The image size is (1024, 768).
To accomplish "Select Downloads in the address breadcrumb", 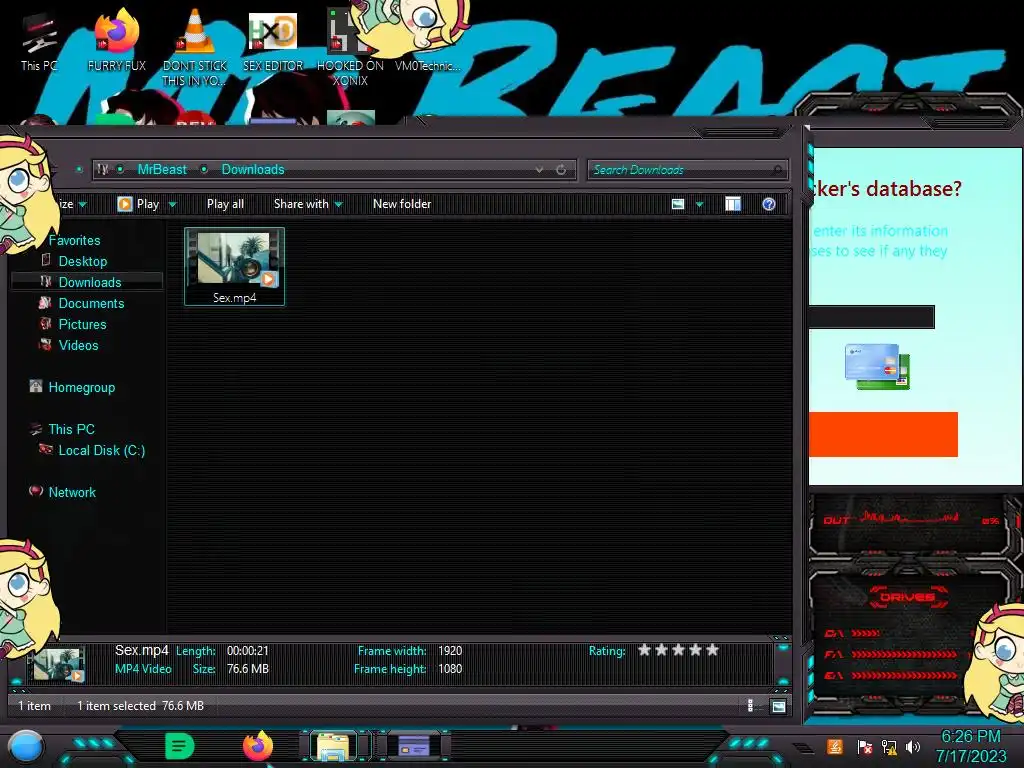I will (x=253, y=169).
